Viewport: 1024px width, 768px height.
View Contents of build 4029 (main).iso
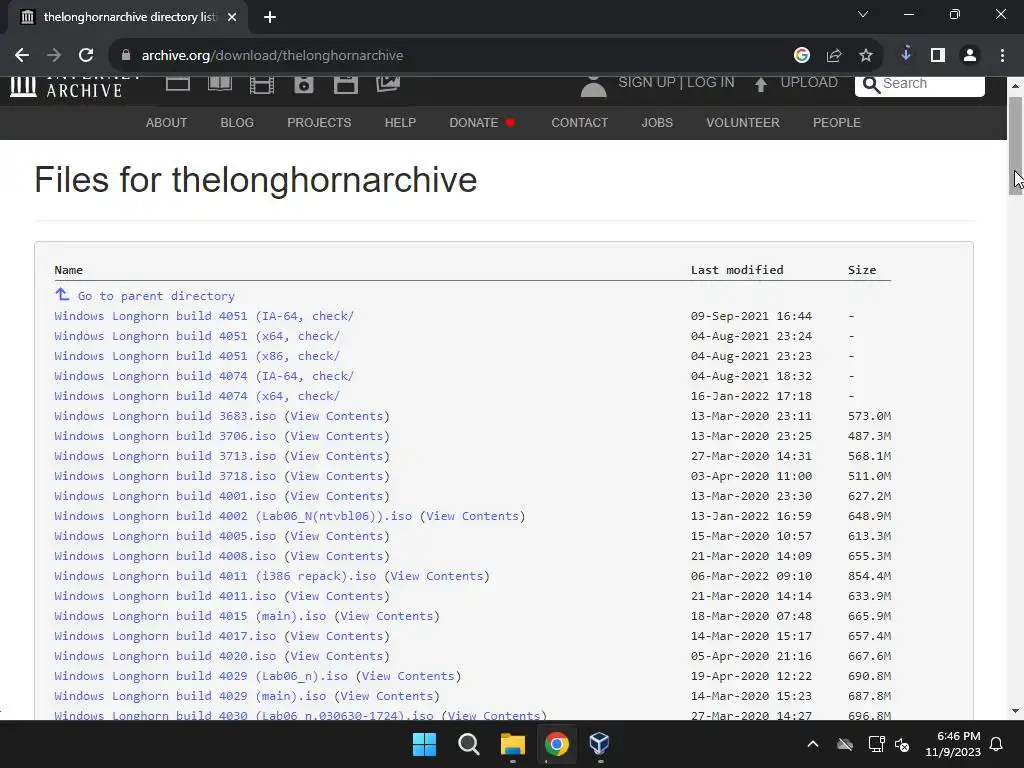pyautogui.click(x=387, y=696)
